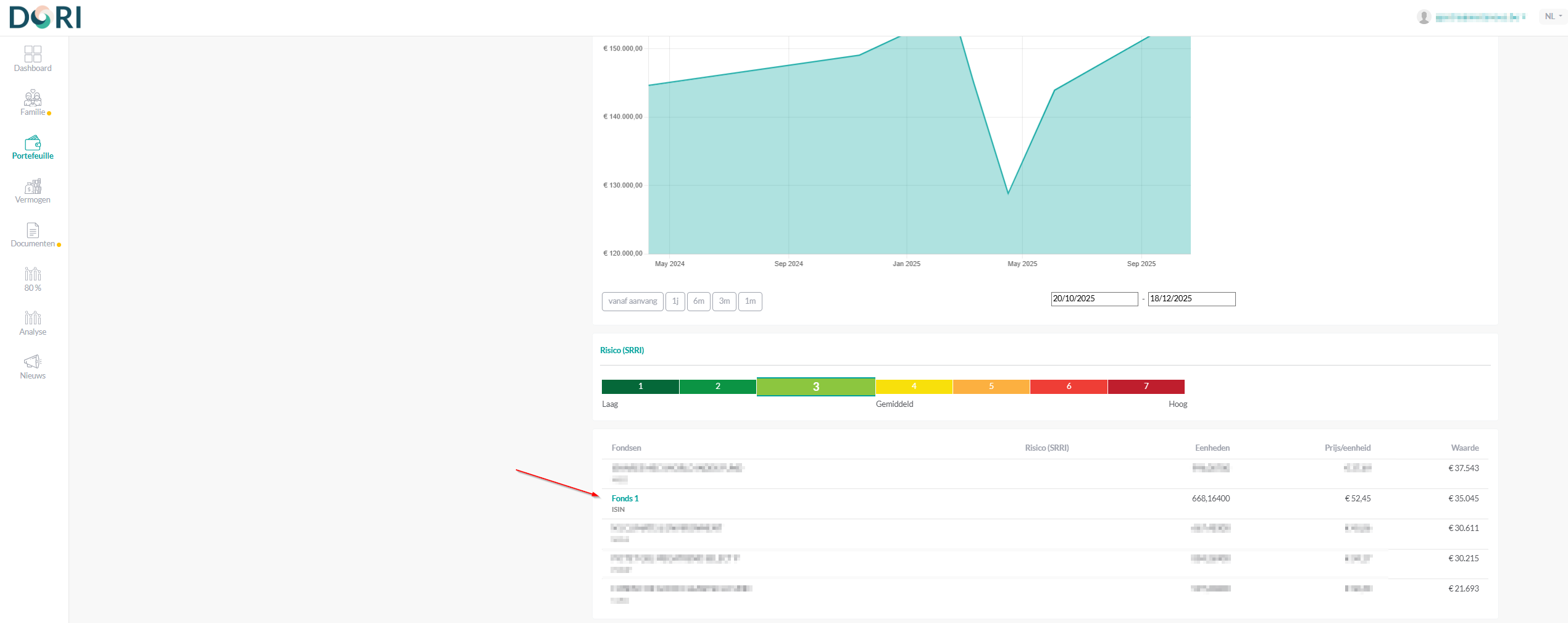Open the Nieuws megaphone icon
Screen dimensions: 1568x623
click(x=33, y=362)
